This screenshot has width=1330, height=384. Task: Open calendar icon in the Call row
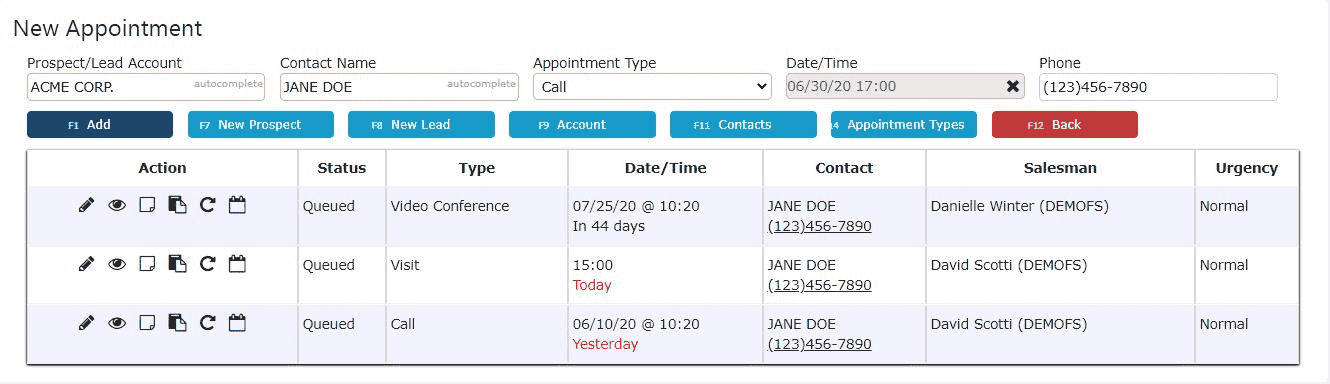coord(237,323)
